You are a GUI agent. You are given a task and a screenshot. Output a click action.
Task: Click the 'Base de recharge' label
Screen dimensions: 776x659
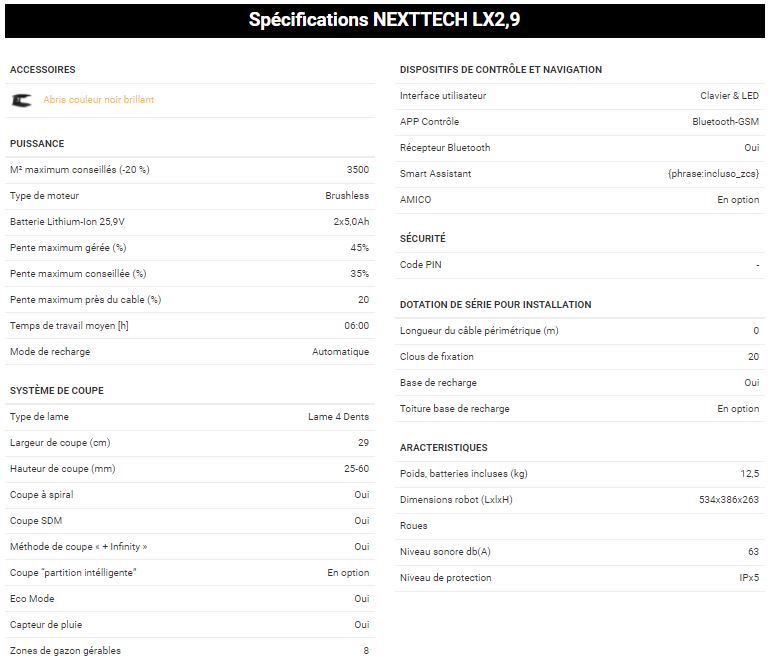point(438,383)
